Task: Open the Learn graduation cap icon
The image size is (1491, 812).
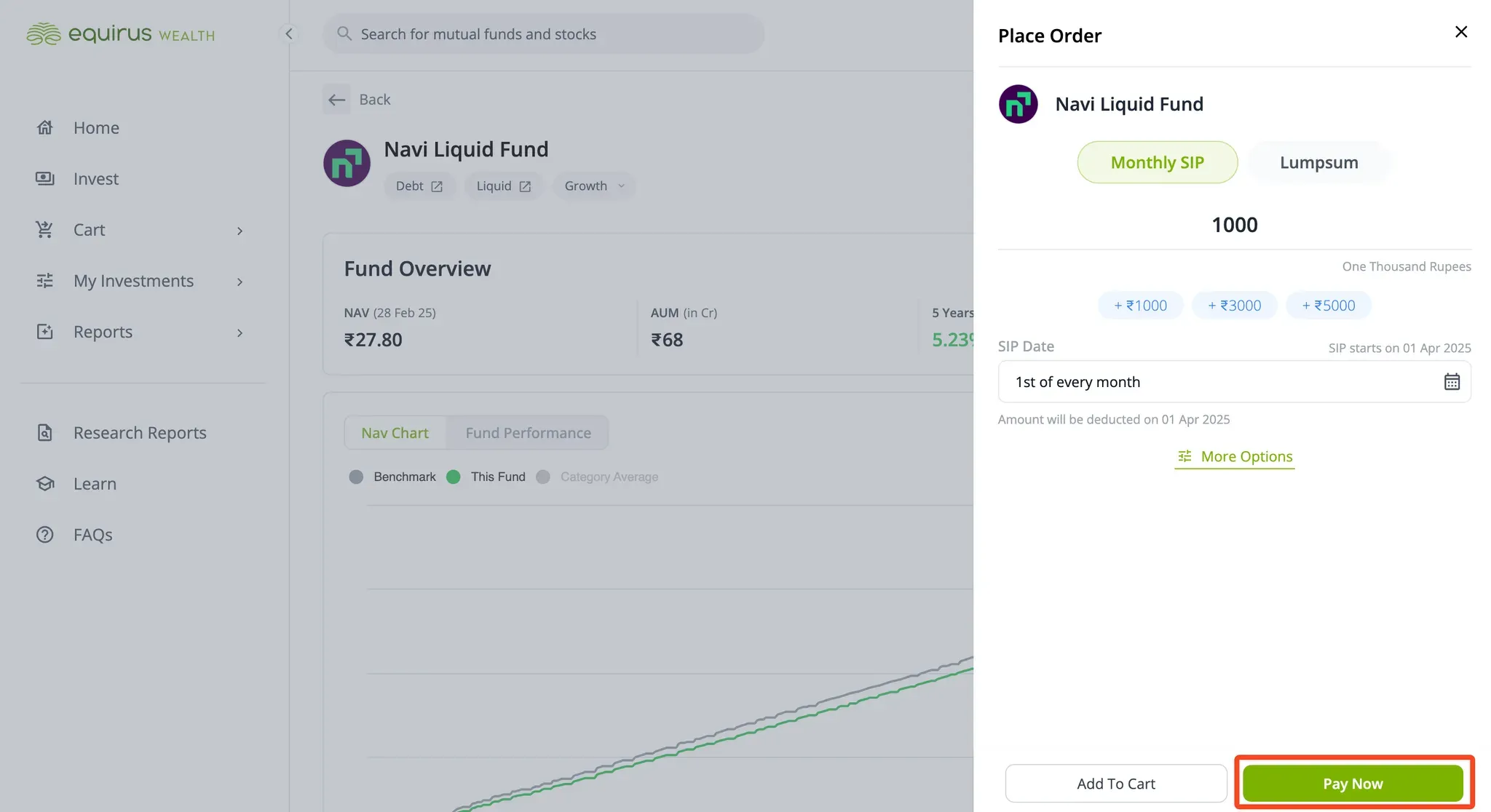Action: tap(45, 484)
